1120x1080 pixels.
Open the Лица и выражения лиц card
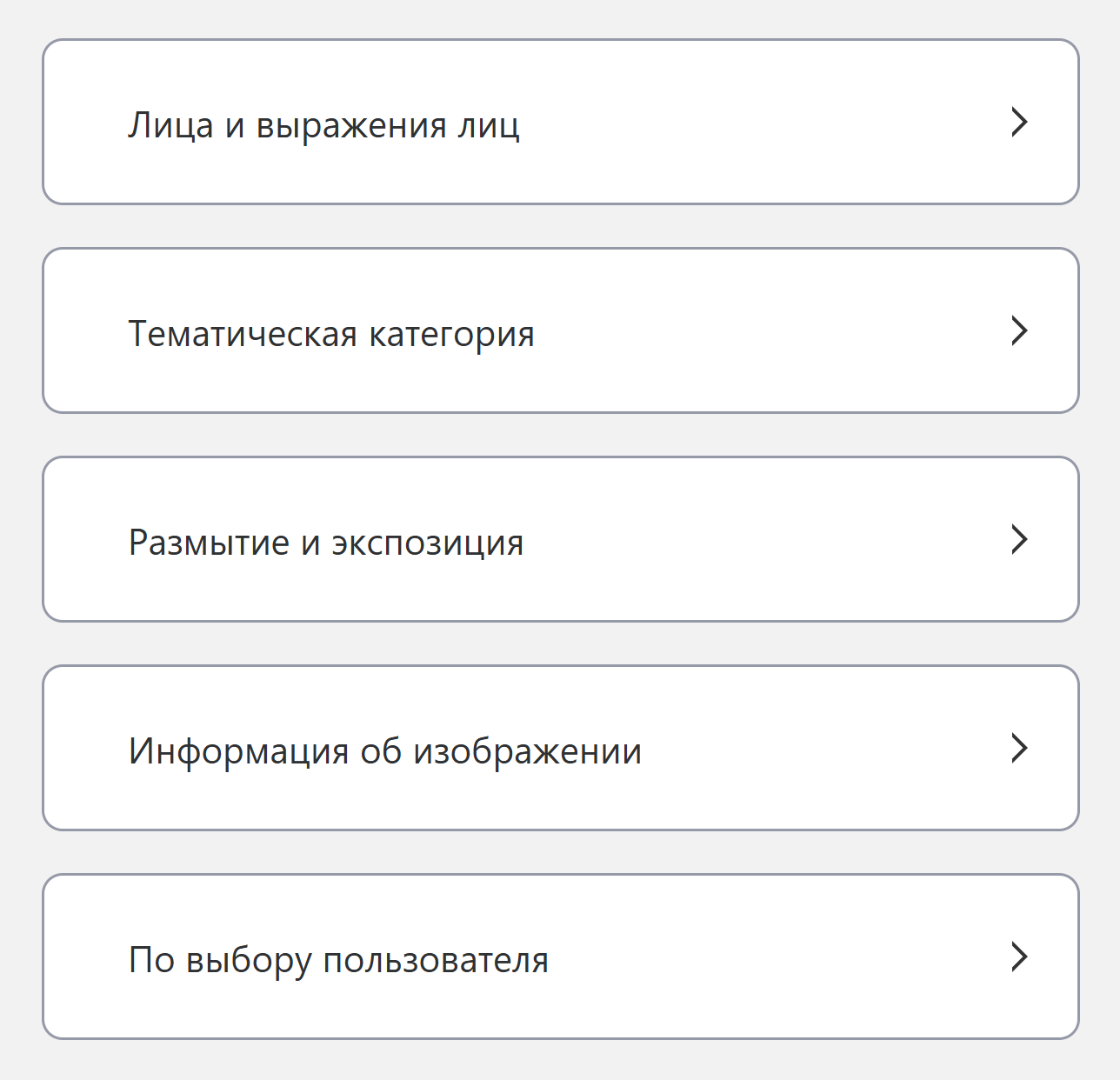click(x=560, y=123)
